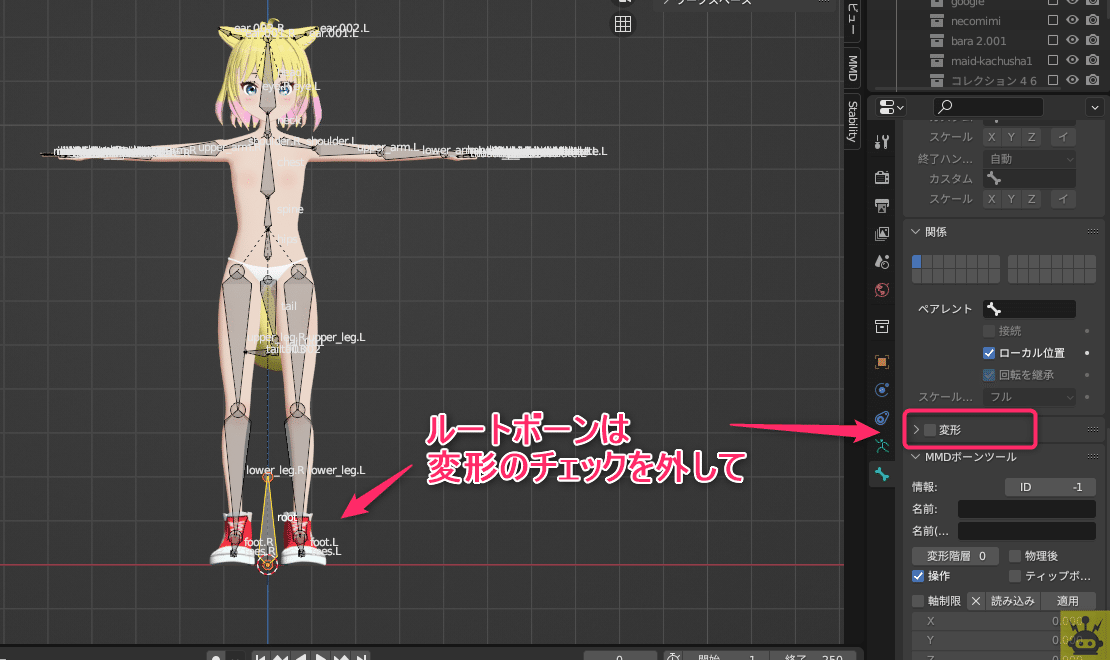Open the Object Constraints properties tab
The width and height of the screenshot is (1110, 660).
[882, 418]
